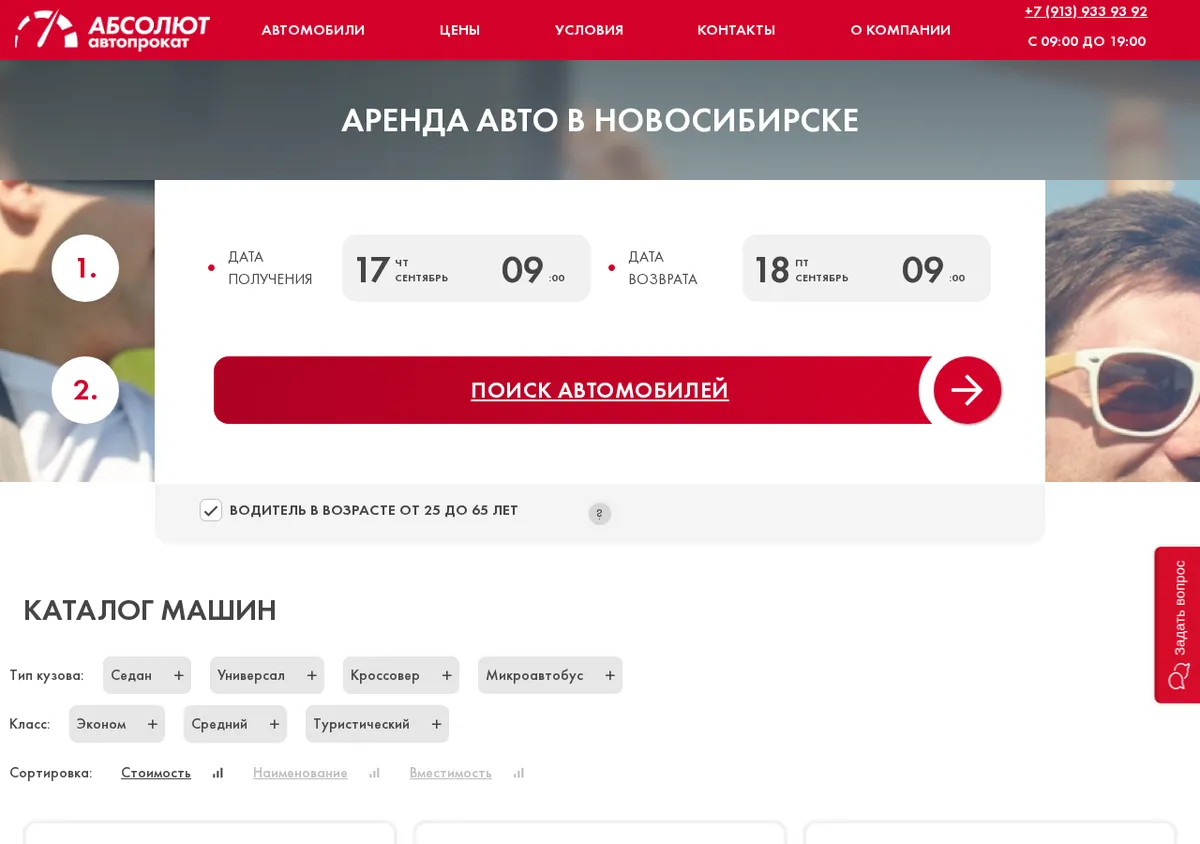Click the Поиск автомобилей button
Image resolution: width=1200 pixels, height=844 pixels.
click(600, 390)
